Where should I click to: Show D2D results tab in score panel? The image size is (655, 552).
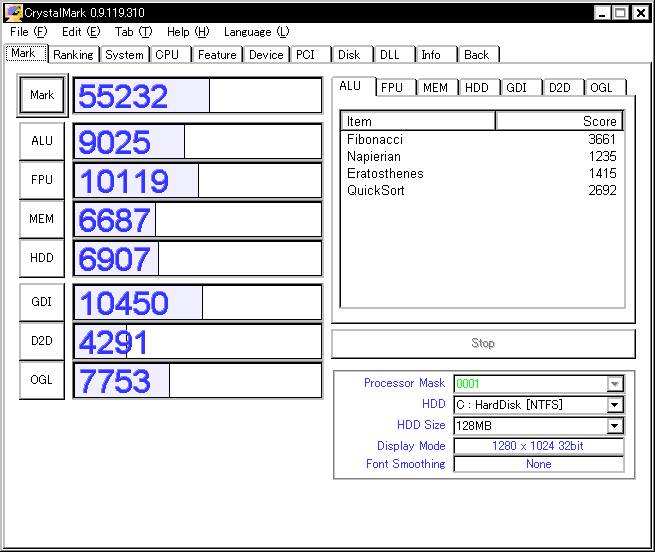(x=563, y=88)
